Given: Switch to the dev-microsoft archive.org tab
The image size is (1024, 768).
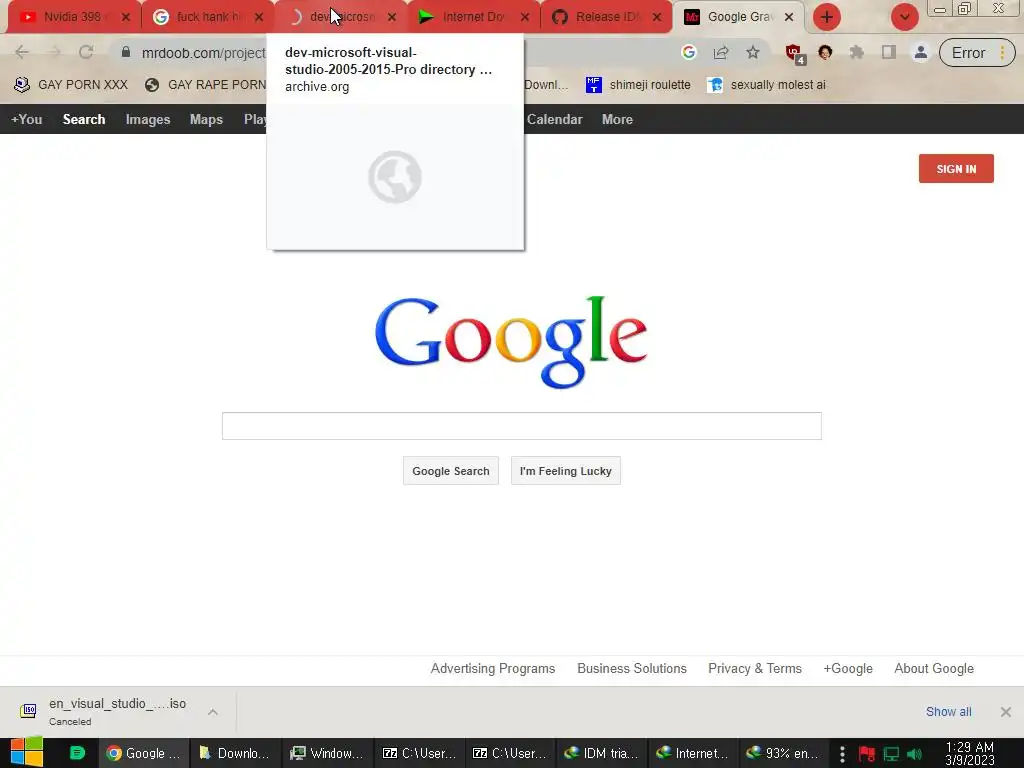Looking at the screenshot, I should [338, 17].
